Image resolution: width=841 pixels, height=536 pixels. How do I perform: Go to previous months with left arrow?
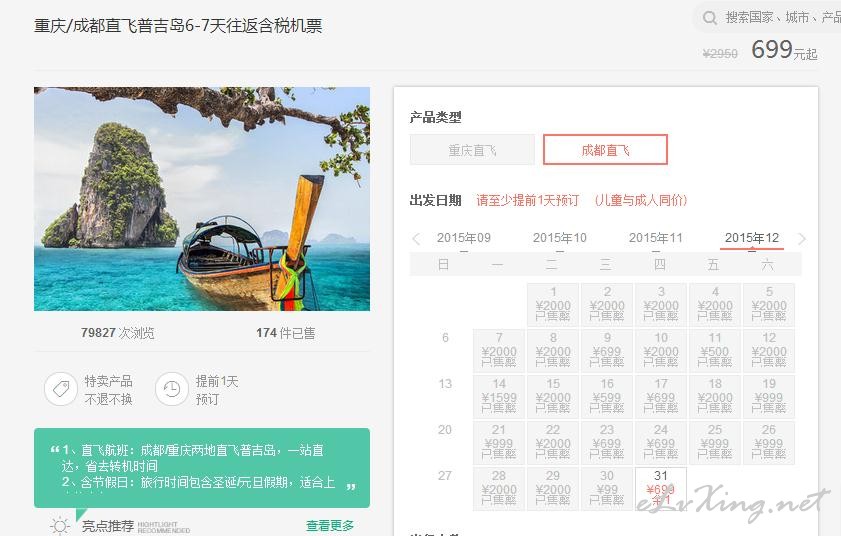[416, 239]
